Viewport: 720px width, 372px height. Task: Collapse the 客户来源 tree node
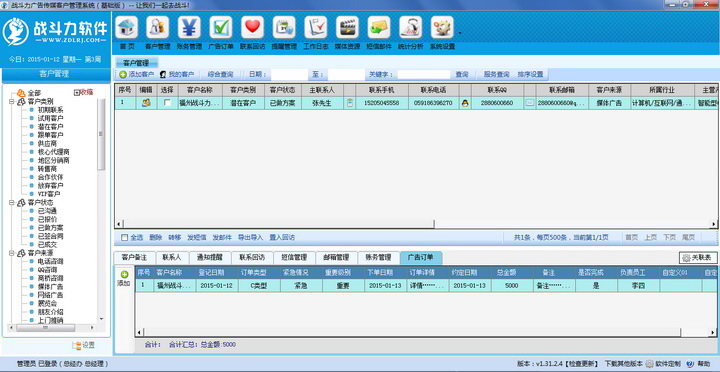[x=11, y=253]
